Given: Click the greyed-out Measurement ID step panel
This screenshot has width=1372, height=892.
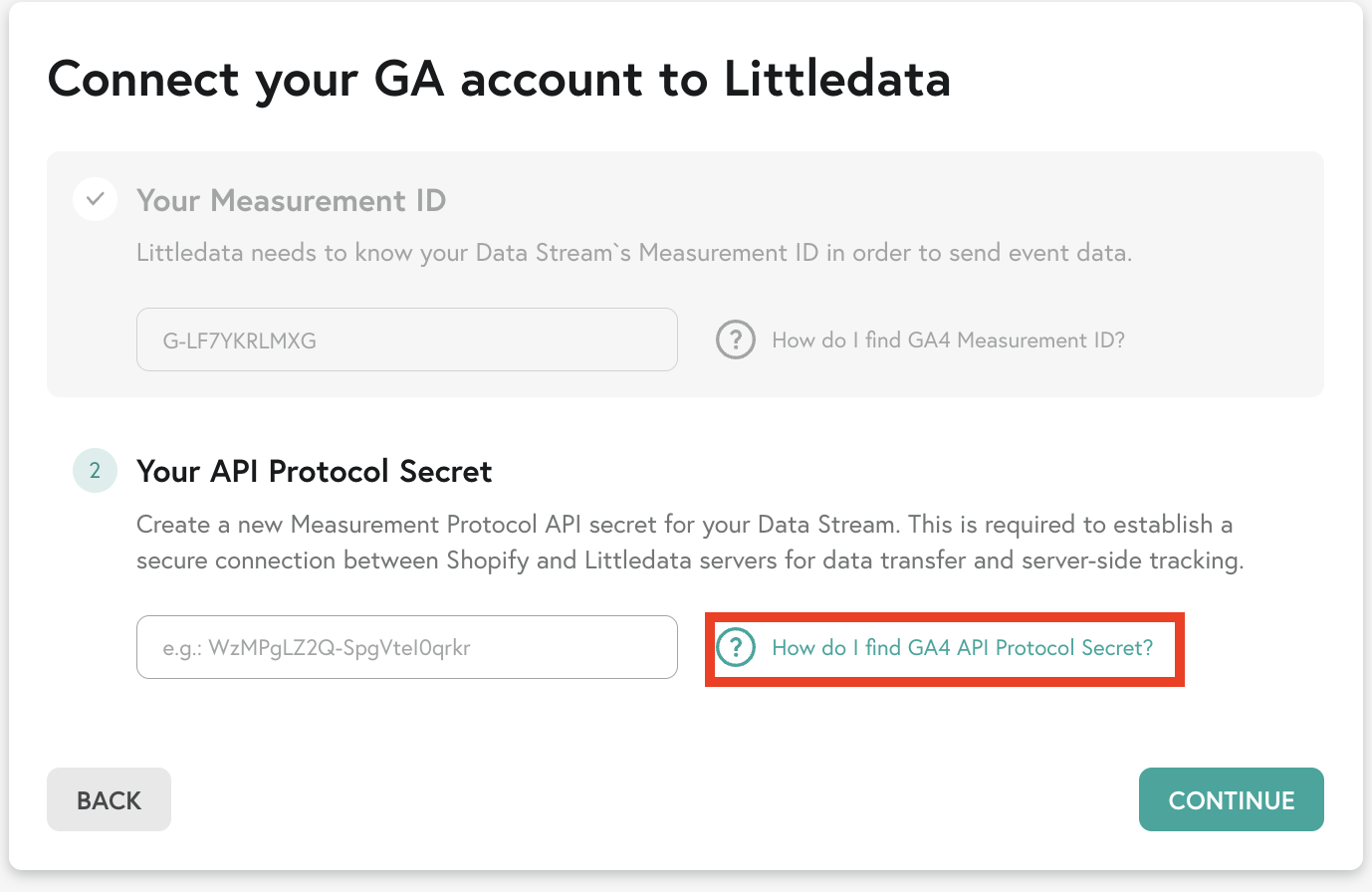Looking at the screenshot, I should coord(685,274).
